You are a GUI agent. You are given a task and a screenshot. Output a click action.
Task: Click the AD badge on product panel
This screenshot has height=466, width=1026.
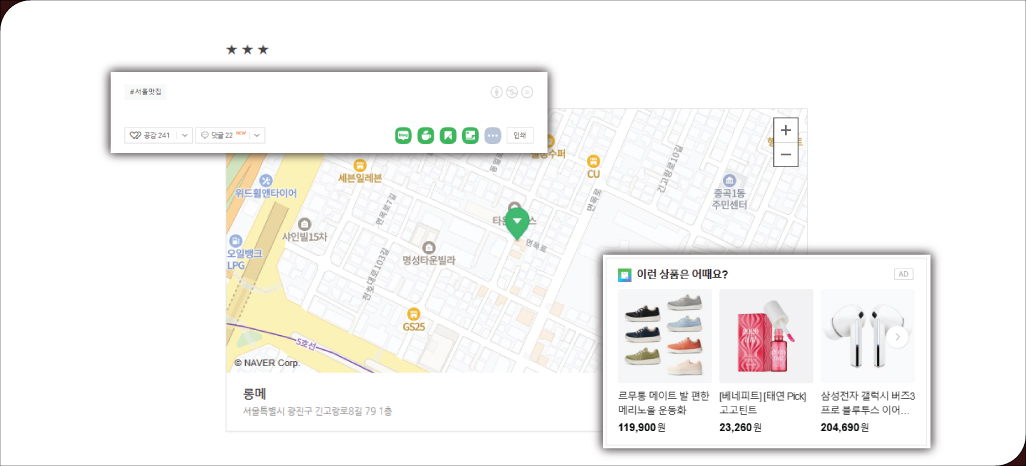click(x=903, y=274)
